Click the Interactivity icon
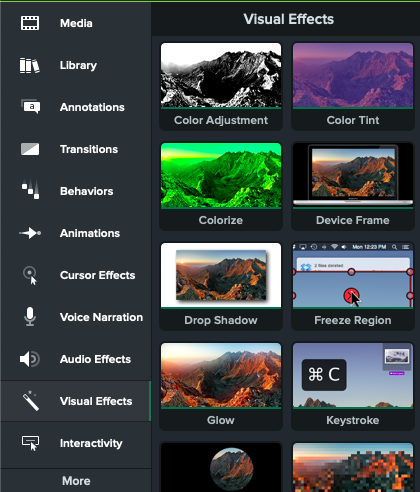 (31, 443)
